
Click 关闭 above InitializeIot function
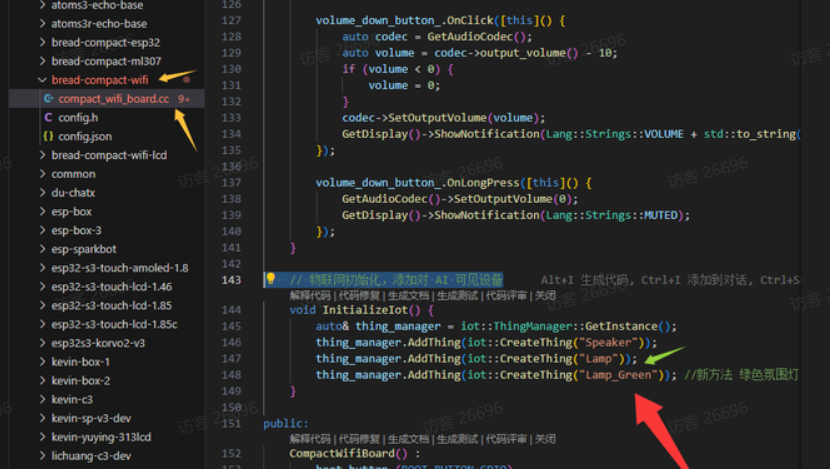(545, 295)
